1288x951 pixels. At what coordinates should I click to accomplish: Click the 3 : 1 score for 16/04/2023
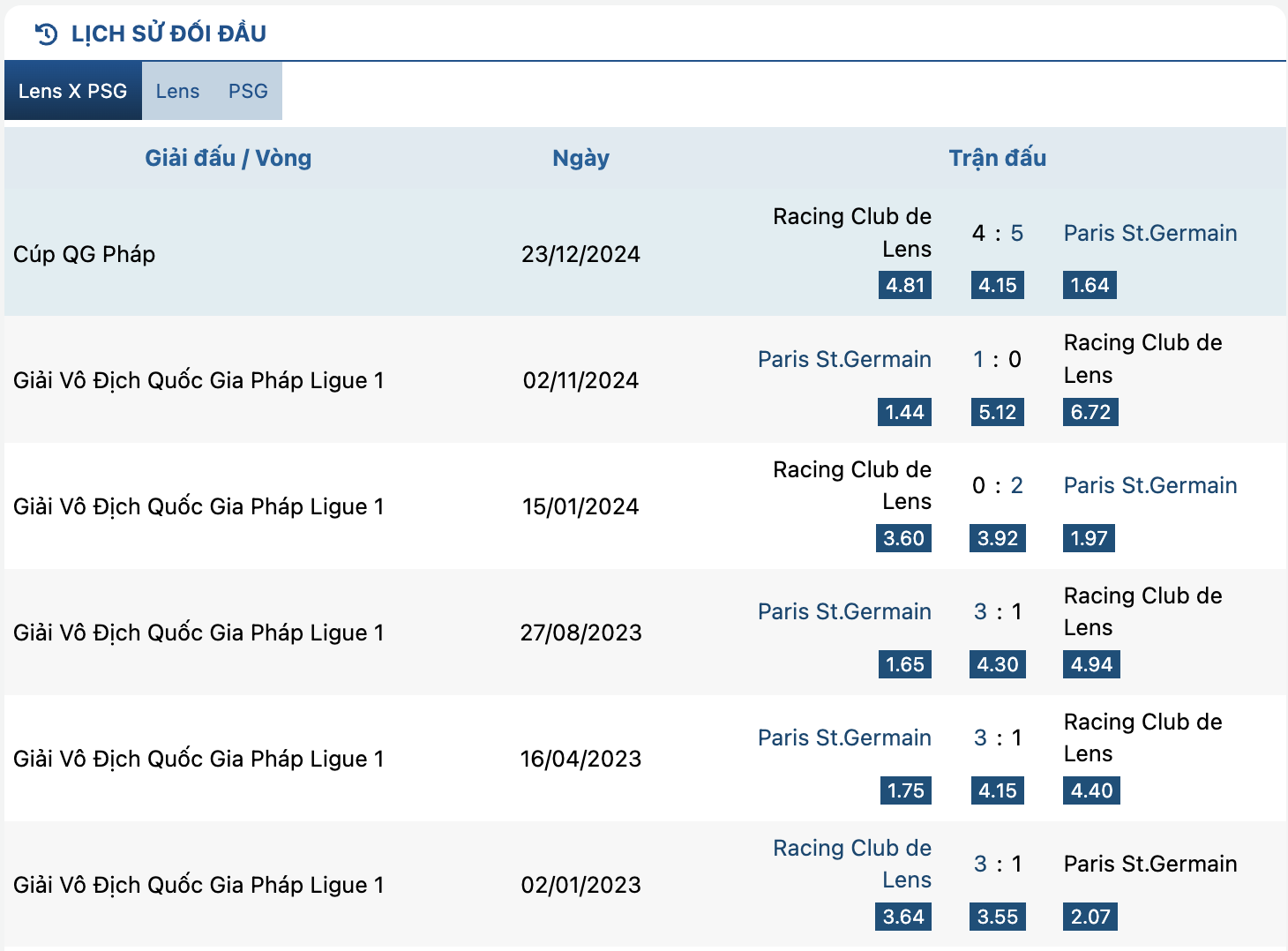pos(998,738)
